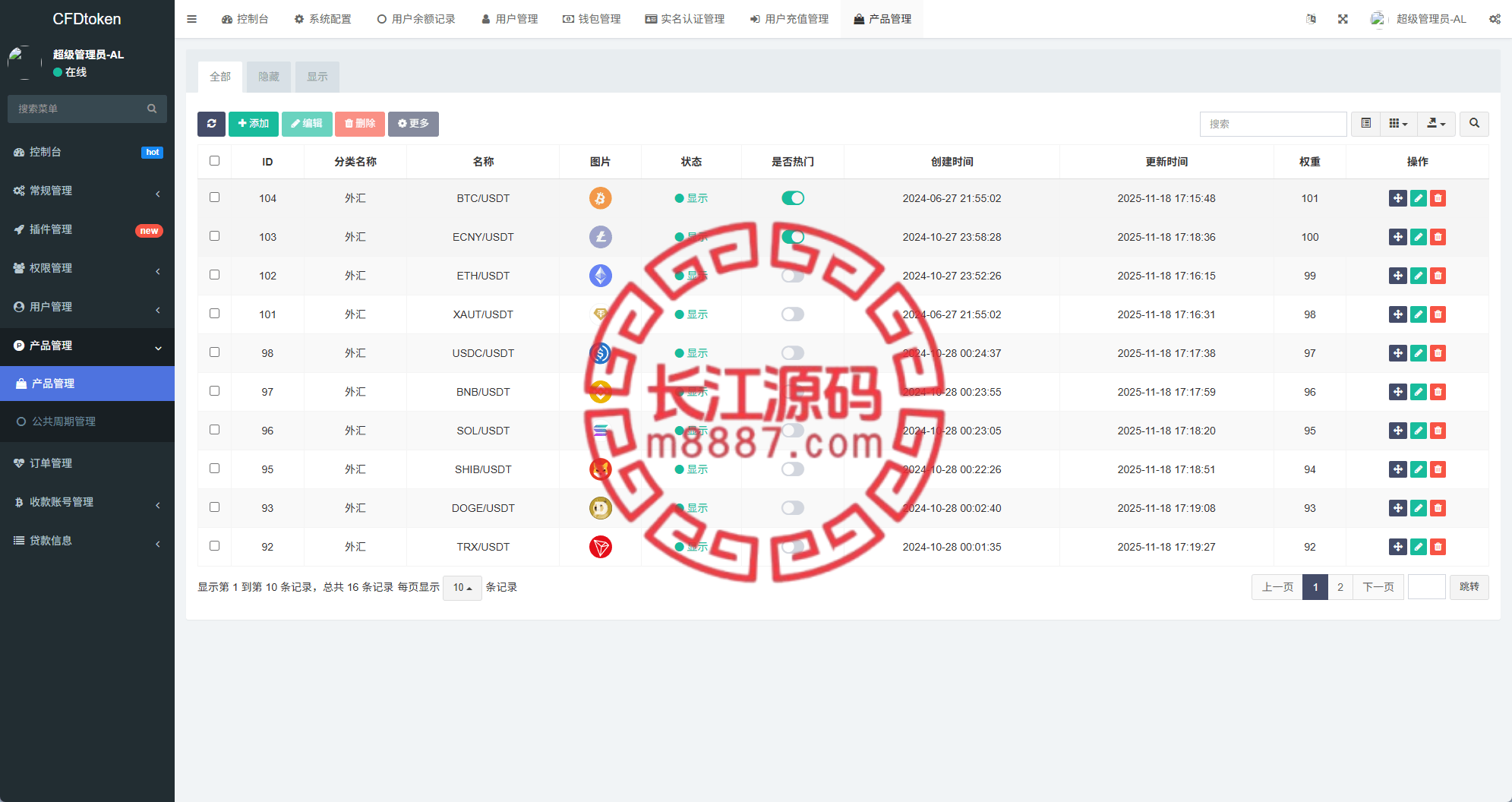Check the checkbox for ID 92 row
The image size is (1512, 802).
tap(214, 545)
